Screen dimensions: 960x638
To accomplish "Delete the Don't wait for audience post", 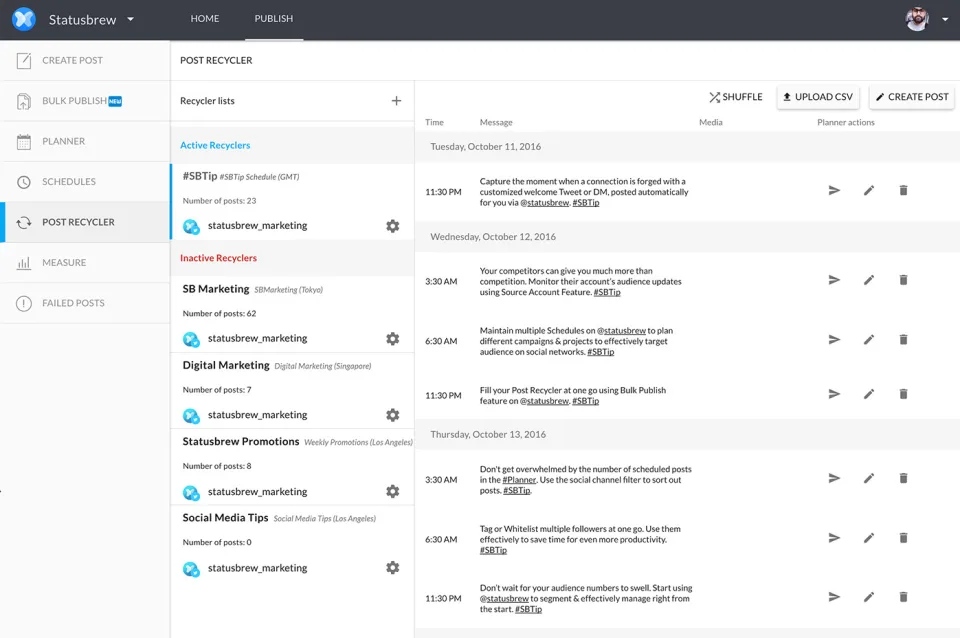I will pyautogui.click(x=903, y=597).
